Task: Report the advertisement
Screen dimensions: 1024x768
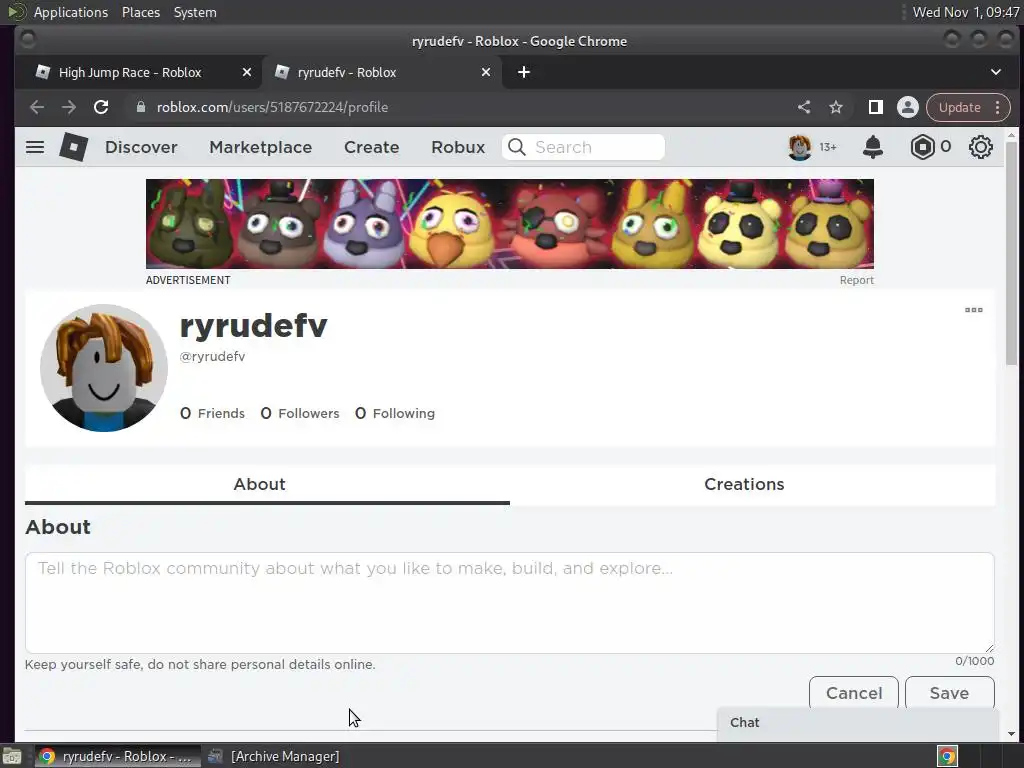Action: pyautogui.click(x=856, y=280)
